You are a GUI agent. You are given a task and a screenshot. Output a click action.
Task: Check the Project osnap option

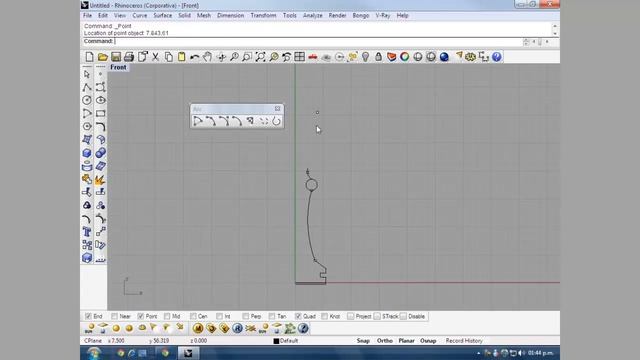point(351,316)
